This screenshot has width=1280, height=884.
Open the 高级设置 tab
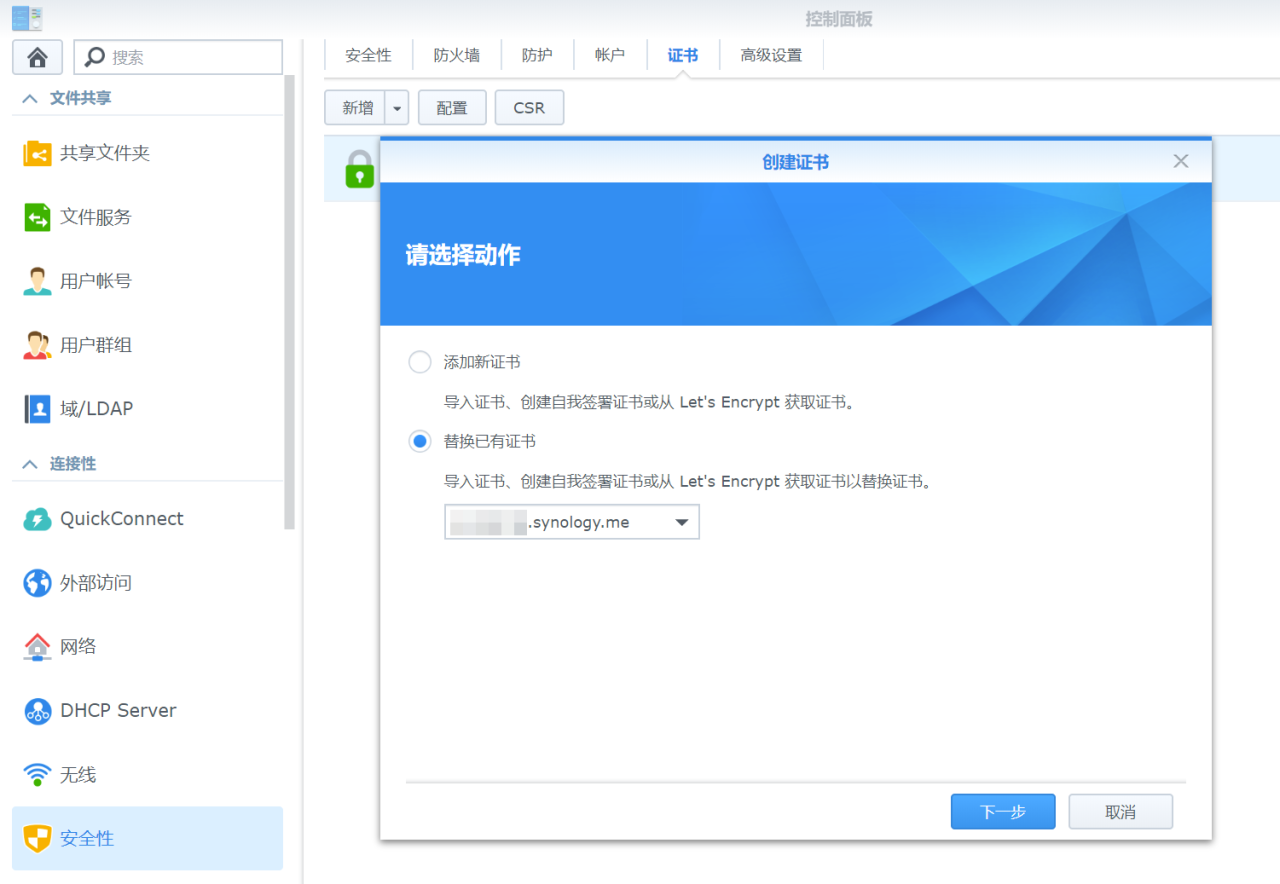tap(771, 55)
